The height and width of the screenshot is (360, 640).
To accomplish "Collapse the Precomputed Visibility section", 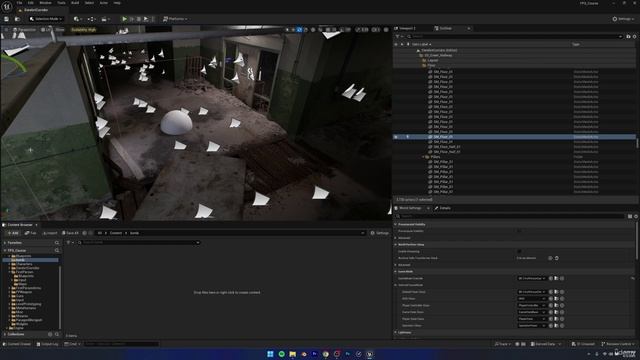I will pyautogui.click(x=396, y=224).
